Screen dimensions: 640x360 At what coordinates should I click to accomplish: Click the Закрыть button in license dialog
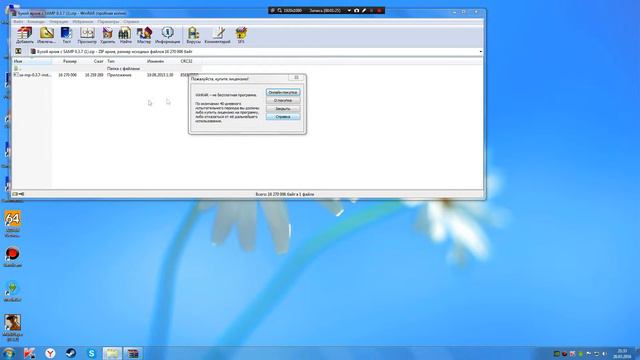pyautogui.click(x=283, y=109)
